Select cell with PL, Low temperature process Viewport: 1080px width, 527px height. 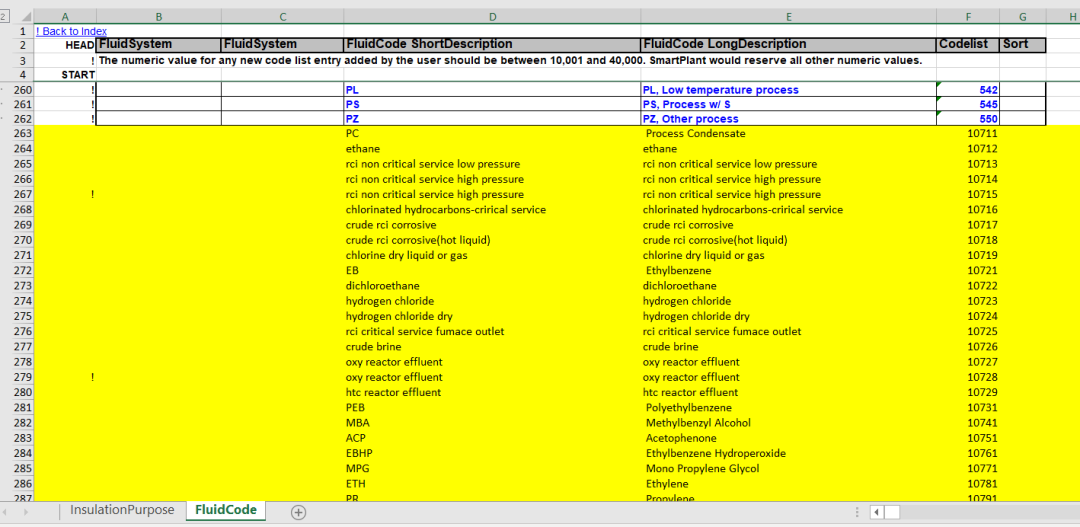click(x=789, y=90)
